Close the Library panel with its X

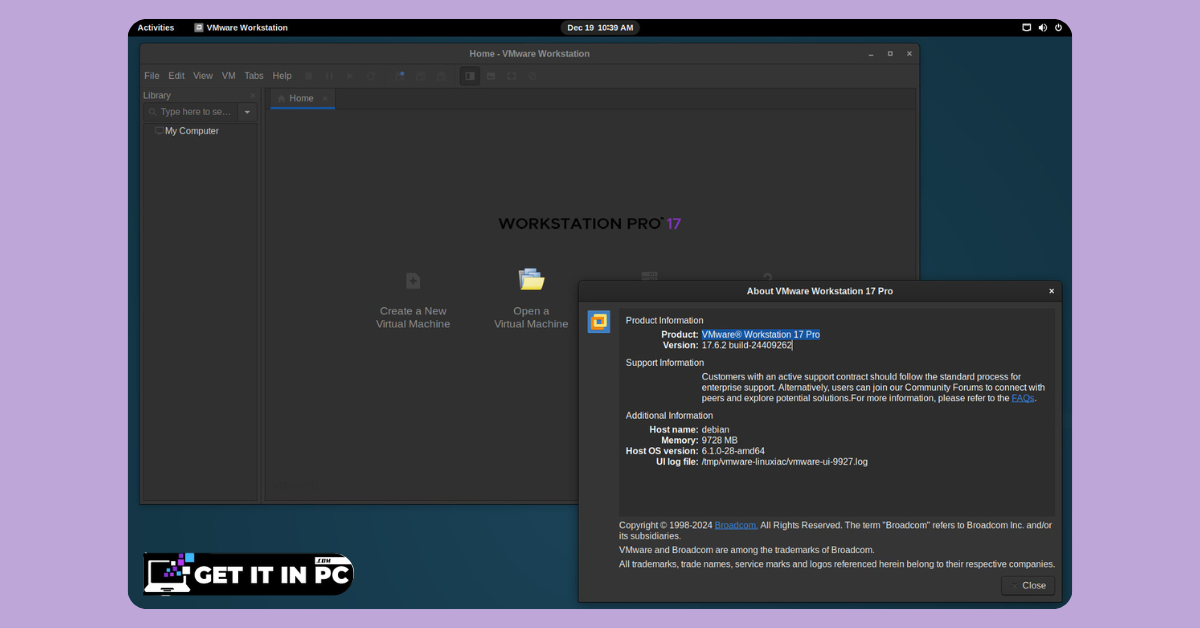[253, 95]
